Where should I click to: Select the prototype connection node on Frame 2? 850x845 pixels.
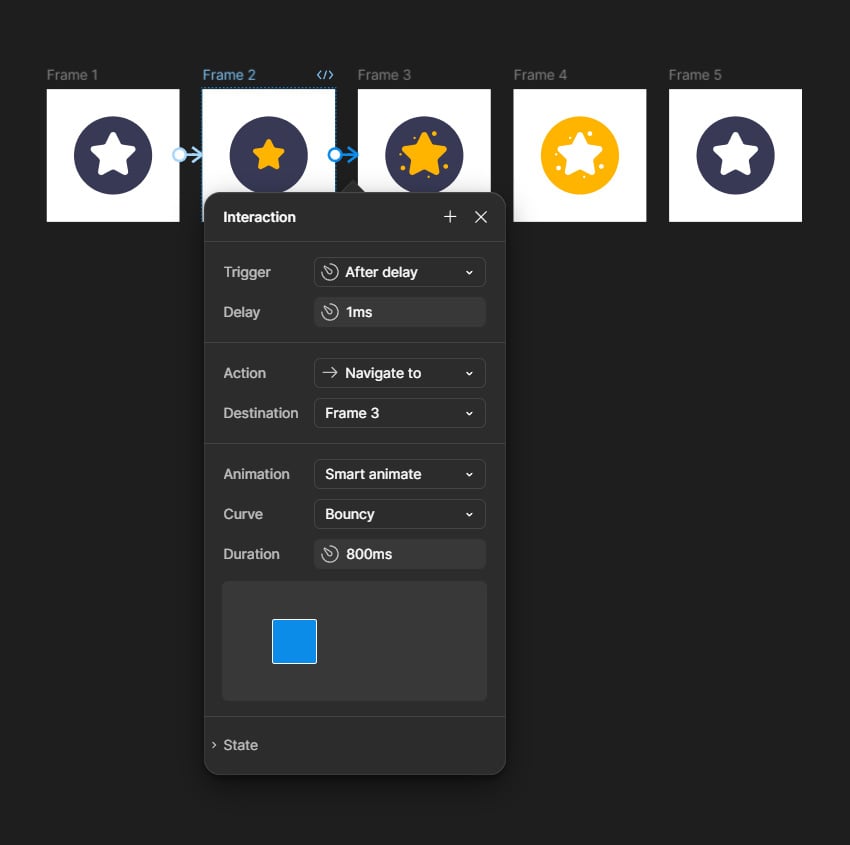(335, 155)
